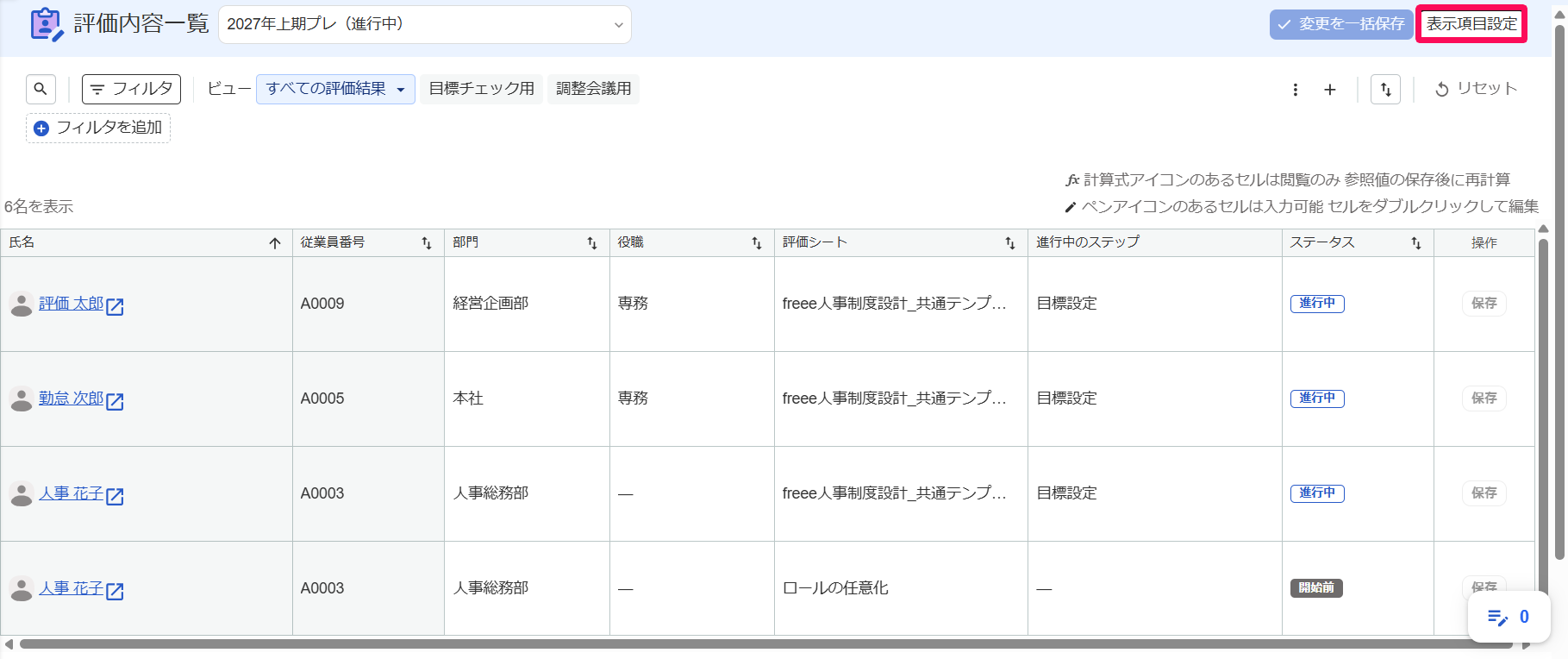Open the フィルタ button
Viewport: 1568px width, 659px height.
pos(131,89)
